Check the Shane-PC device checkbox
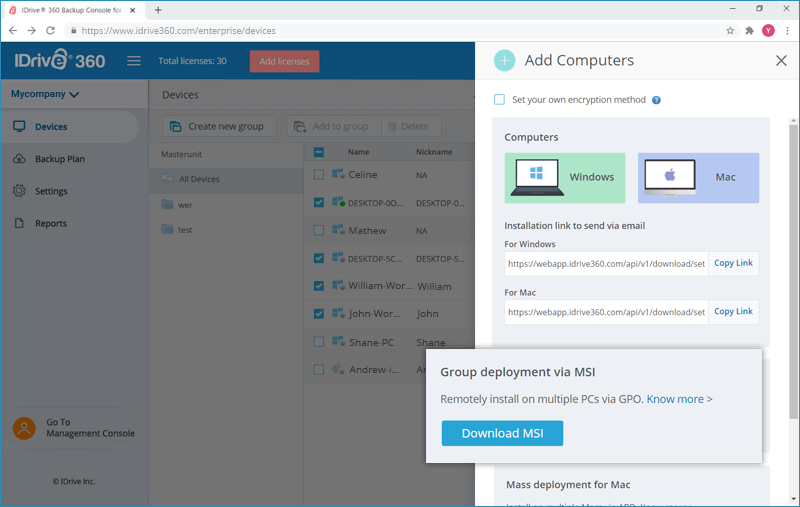 pos(319,342)
